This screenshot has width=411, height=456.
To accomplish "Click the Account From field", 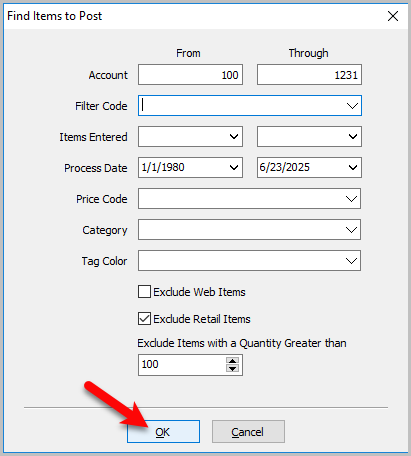I will click(x=190, y=75).
